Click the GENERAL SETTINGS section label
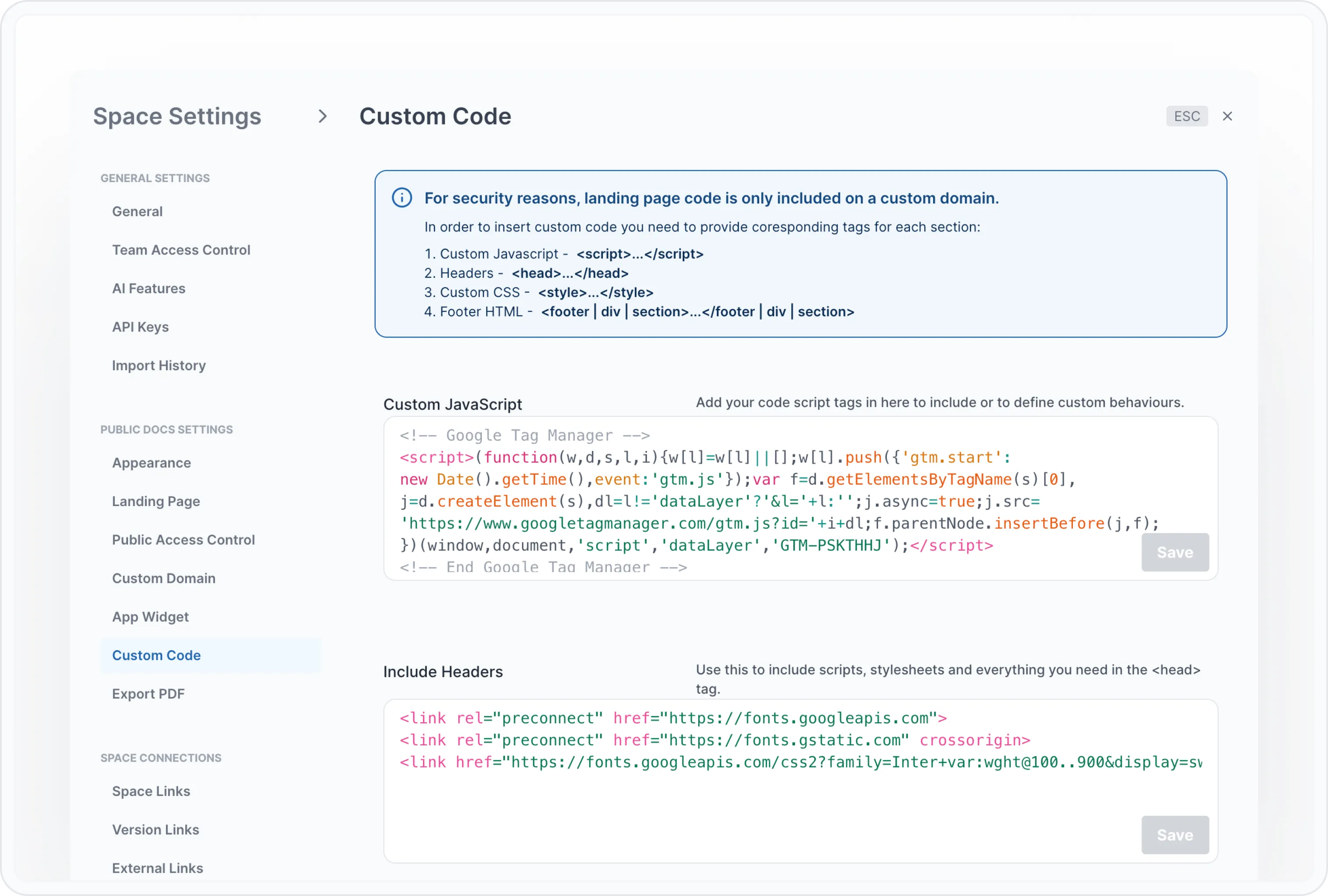This screenshot has width=1328, height=896. 156,178
